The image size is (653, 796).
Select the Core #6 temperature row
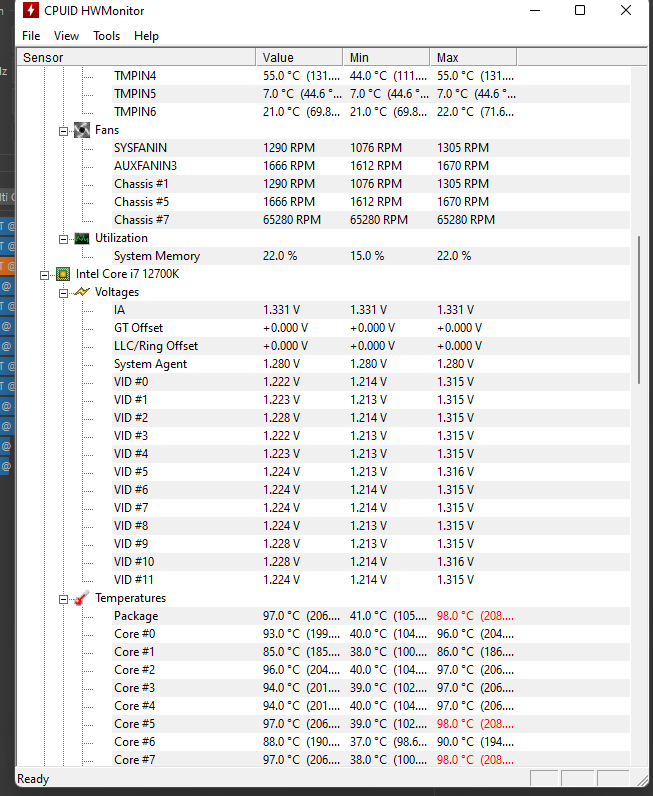click(x=371, y=742)
